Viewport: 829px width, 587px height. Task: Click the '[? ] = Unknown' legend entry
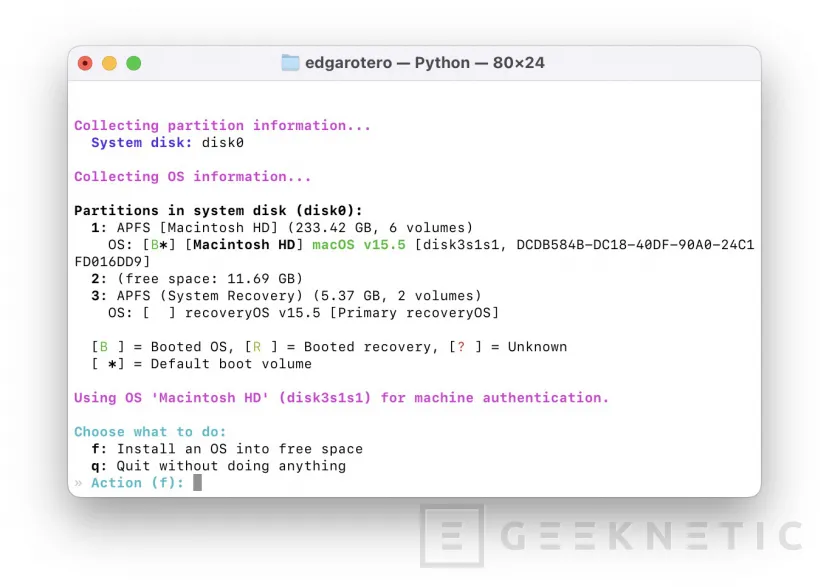[508, 347]
